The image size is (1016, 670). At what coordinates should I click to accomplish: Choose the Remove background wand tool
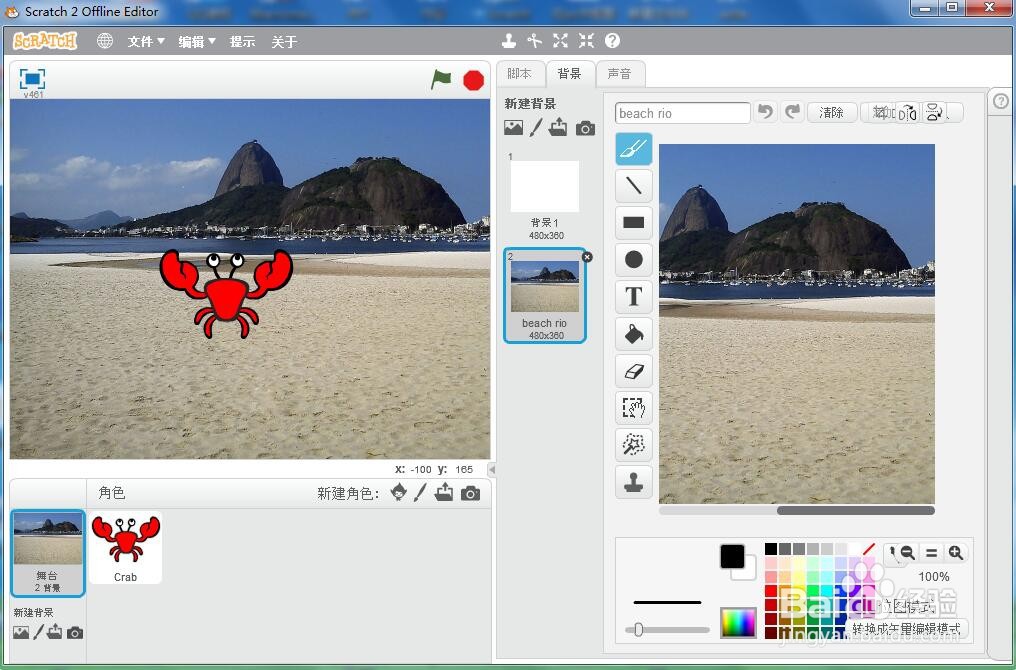[x=633, y=445]
